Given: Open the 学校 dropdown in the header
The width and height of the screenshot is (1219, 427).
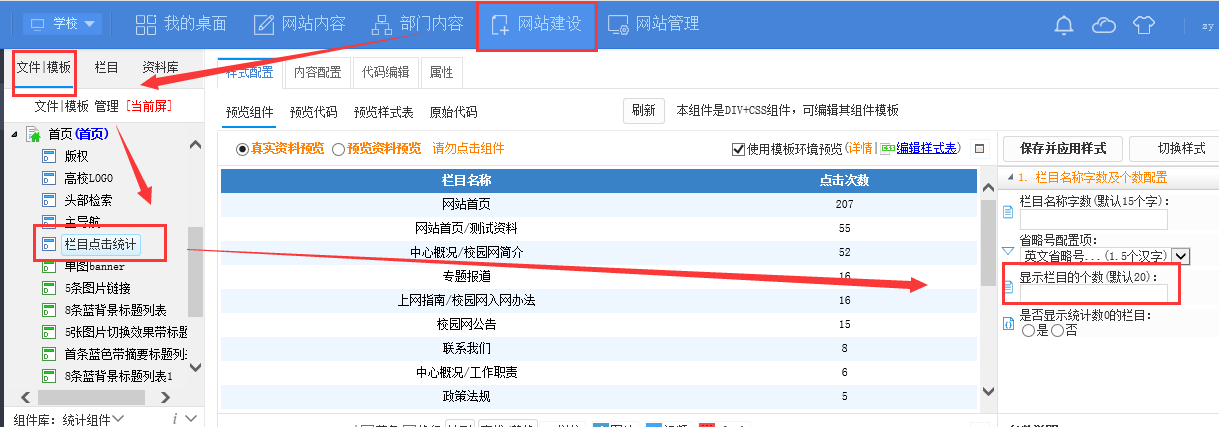Looking at the screenshot, I should (62, 24).
